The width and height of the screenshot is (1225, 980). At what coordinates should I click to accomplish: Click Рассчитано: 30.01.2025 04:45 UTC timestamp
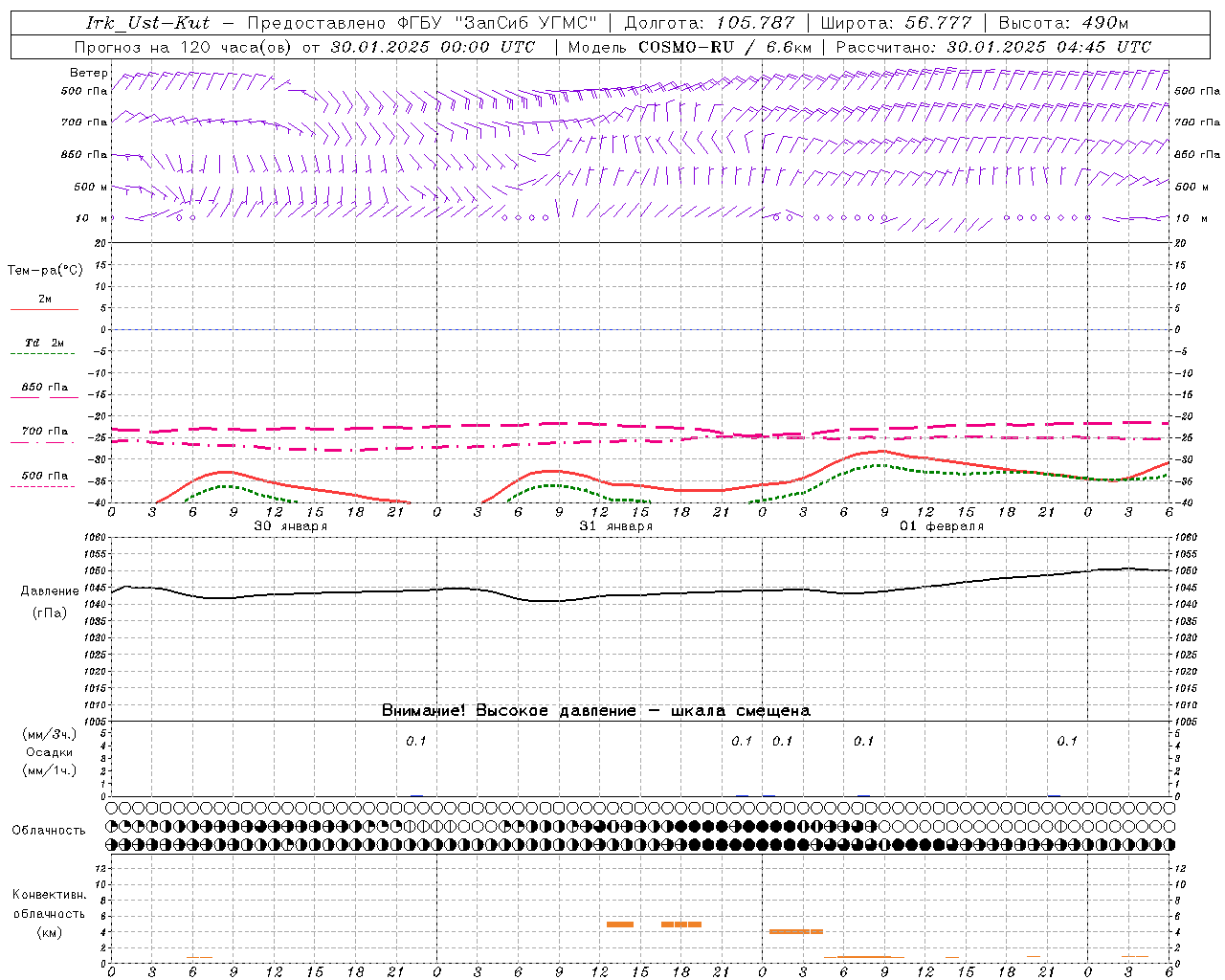point(993,47)
